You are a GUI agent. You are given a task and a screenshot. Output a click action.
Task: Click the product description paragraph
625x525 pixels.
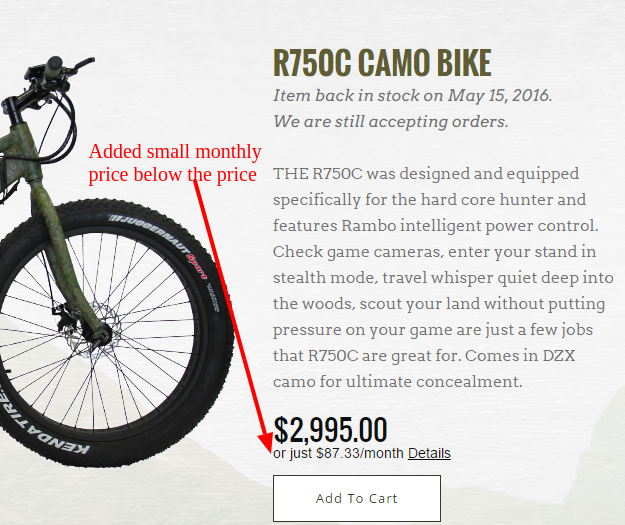point(443,277)
